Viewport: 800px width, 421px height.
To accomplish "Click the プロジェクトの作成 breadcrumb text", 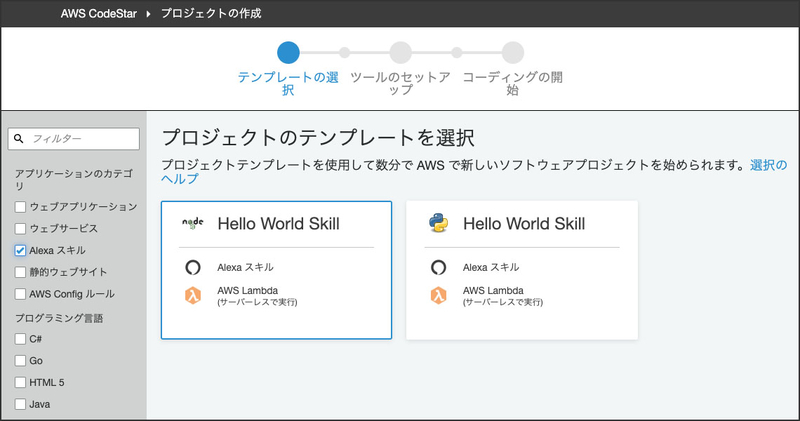I will coord(211,13).
